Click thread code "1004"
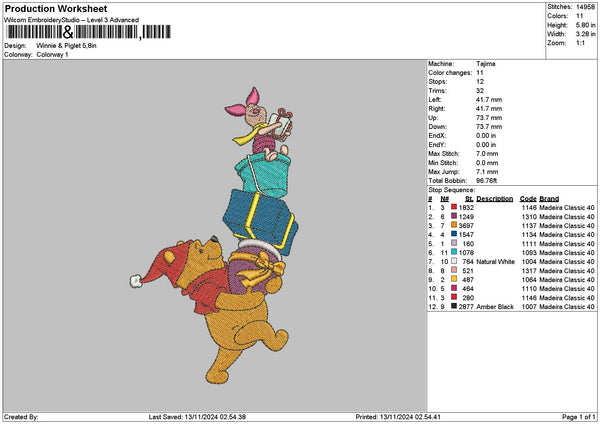The image size is (600, 424). [529, 261]
